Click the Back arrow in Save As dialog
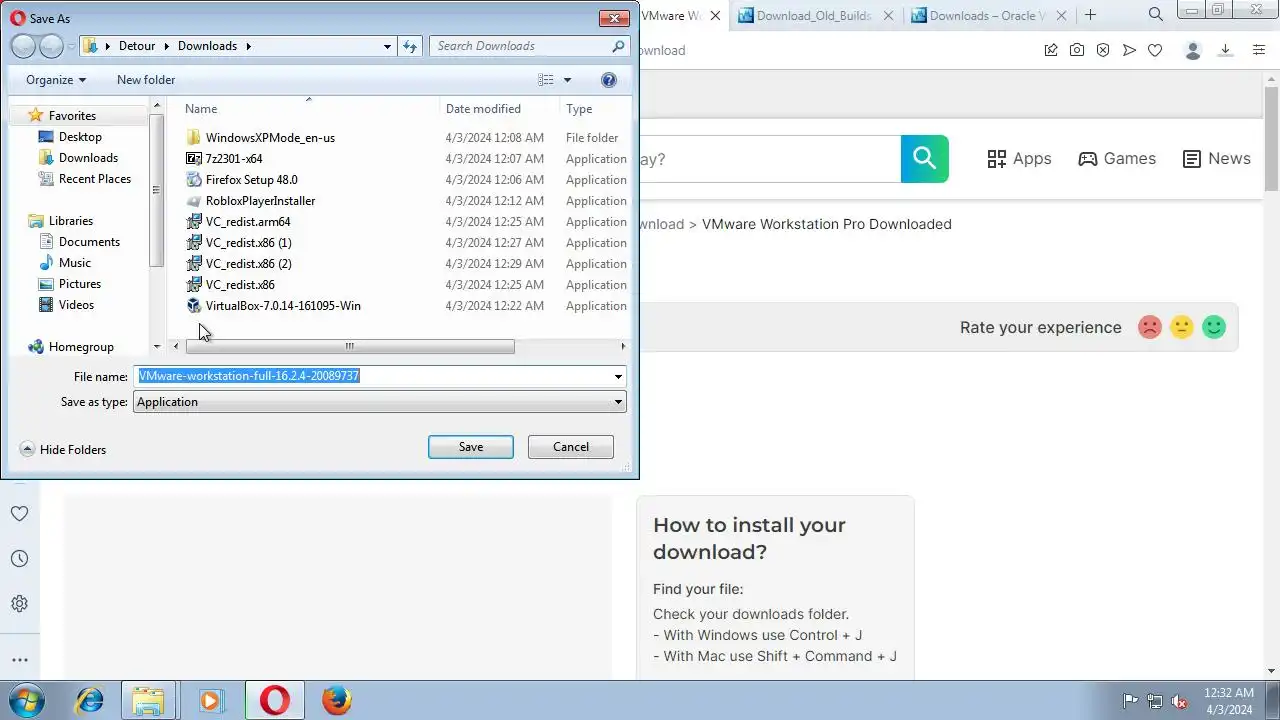 tap(23, 46)
